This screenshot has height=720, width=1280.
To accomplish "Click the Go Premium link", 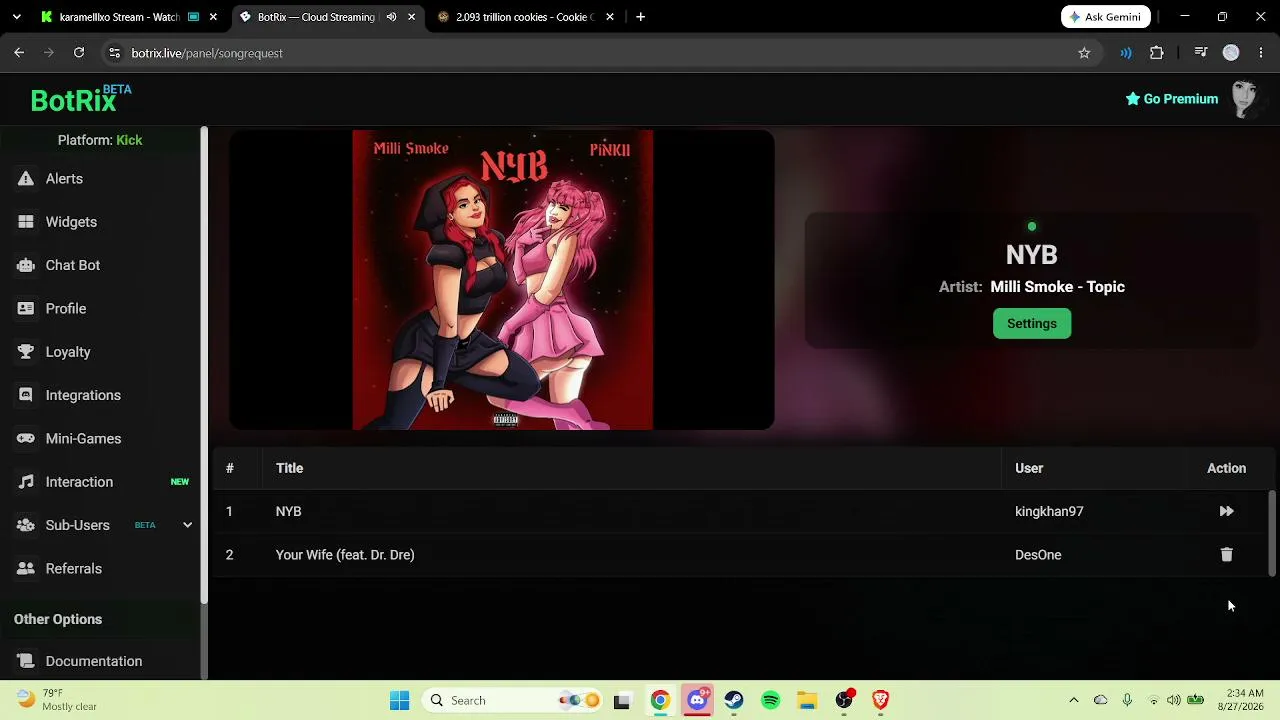I will (1171, 99).
